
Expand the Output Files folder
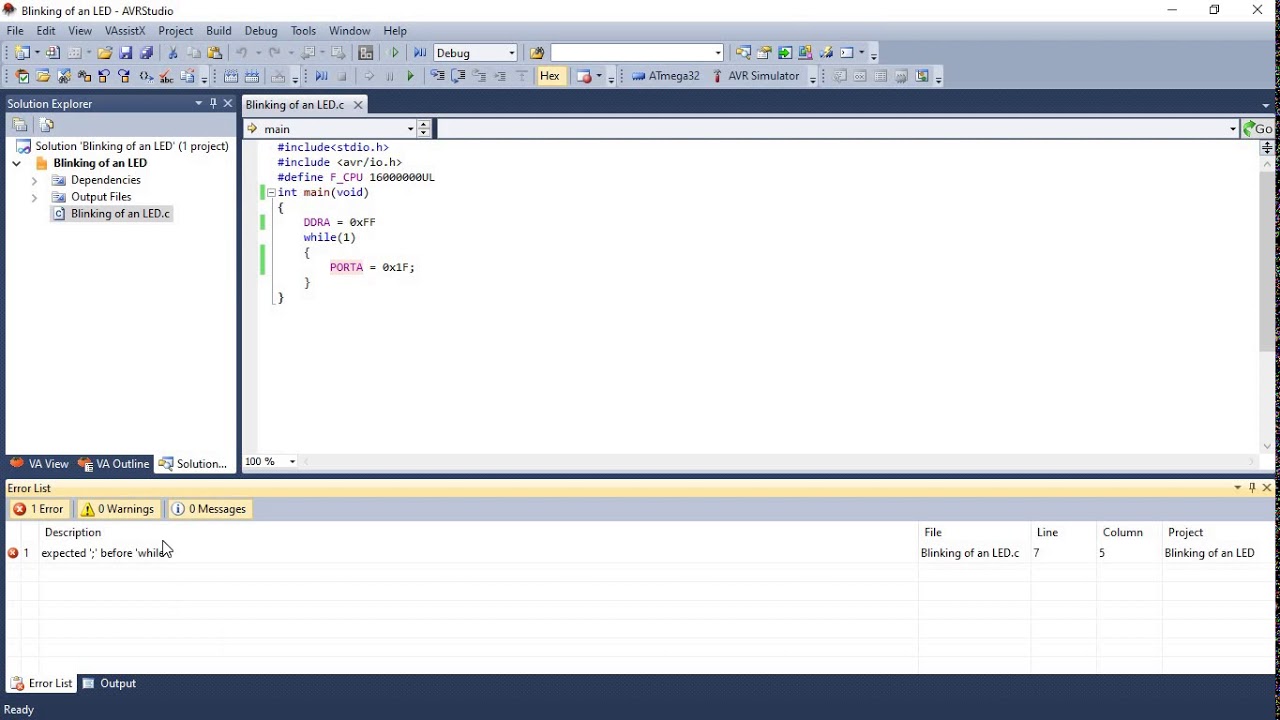pyautogui.click(x=34, y=197)
